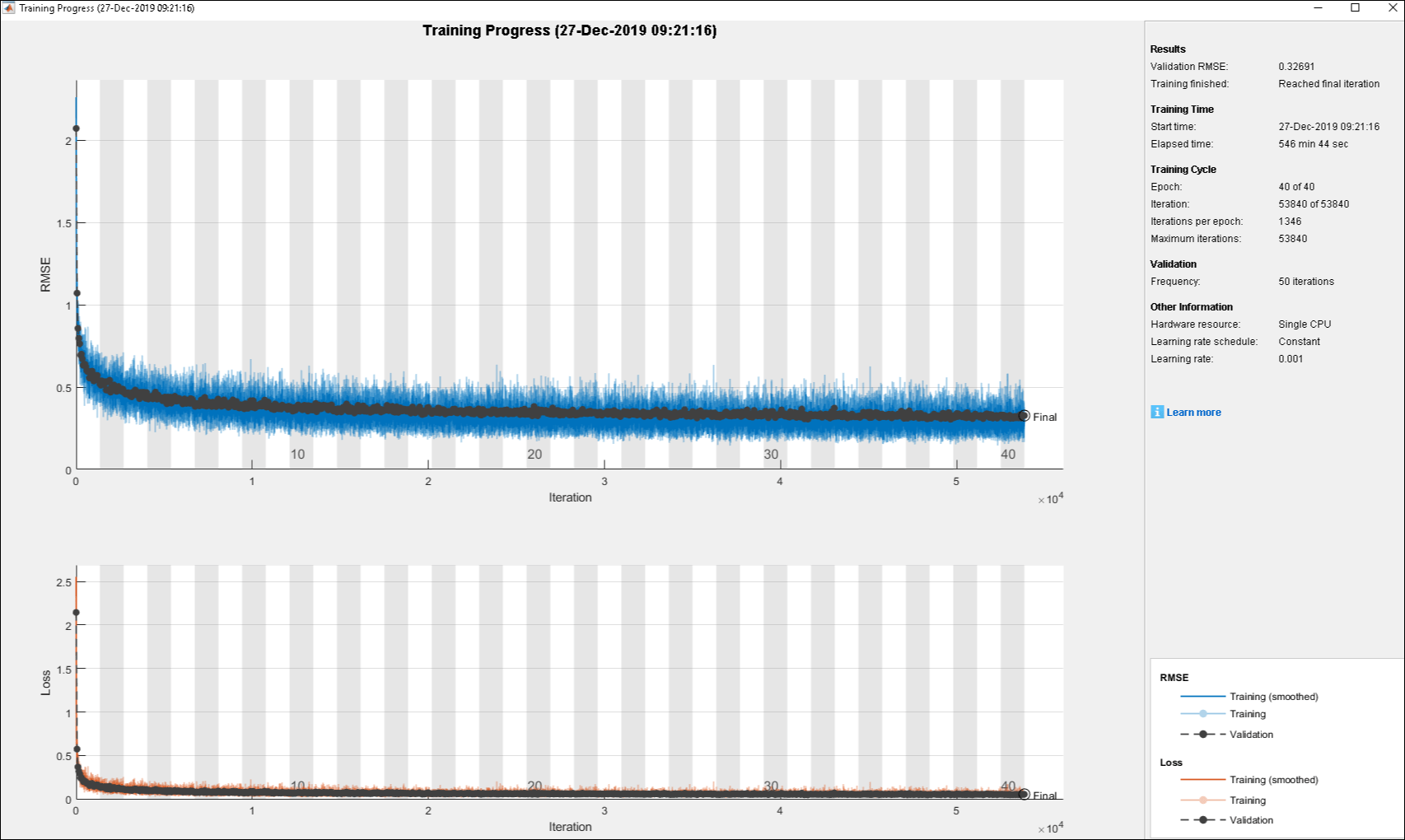Viewport: 1405px width, 840px height.
Task: Expand the Results section details
Action: click(1166, 49)
